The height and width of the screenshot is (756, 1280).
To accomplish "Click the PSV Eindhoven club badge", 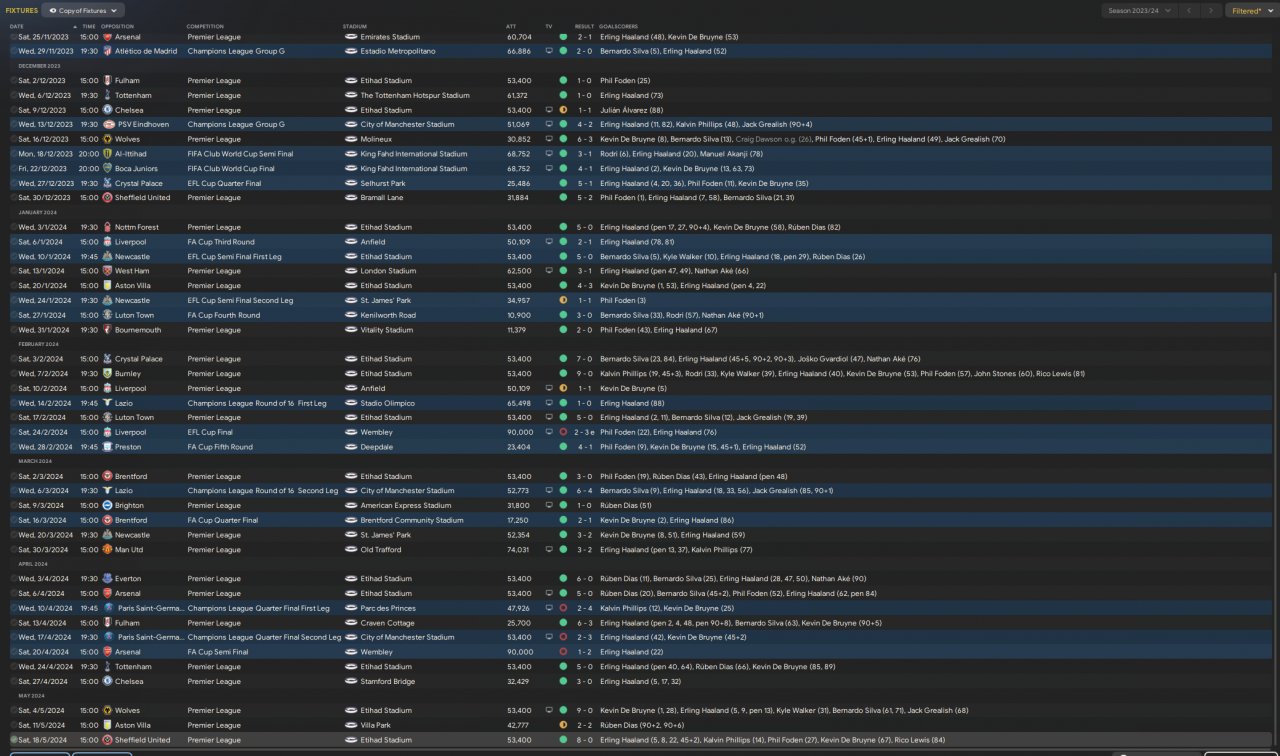I will click(107, 125).
